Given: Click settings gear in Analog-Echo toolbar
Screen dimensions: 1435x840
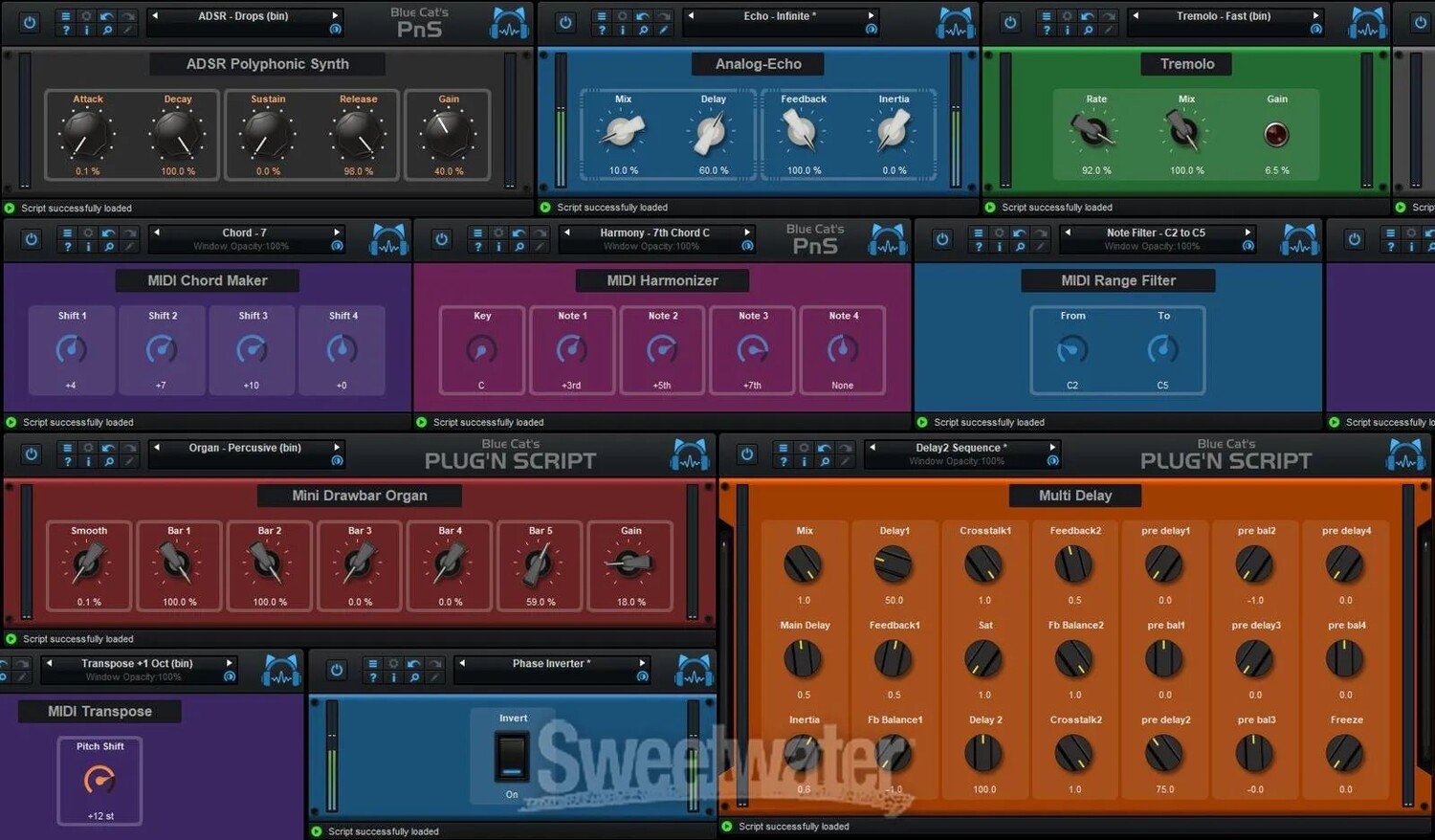Looking at the screenshot, I should click(623, 16).
